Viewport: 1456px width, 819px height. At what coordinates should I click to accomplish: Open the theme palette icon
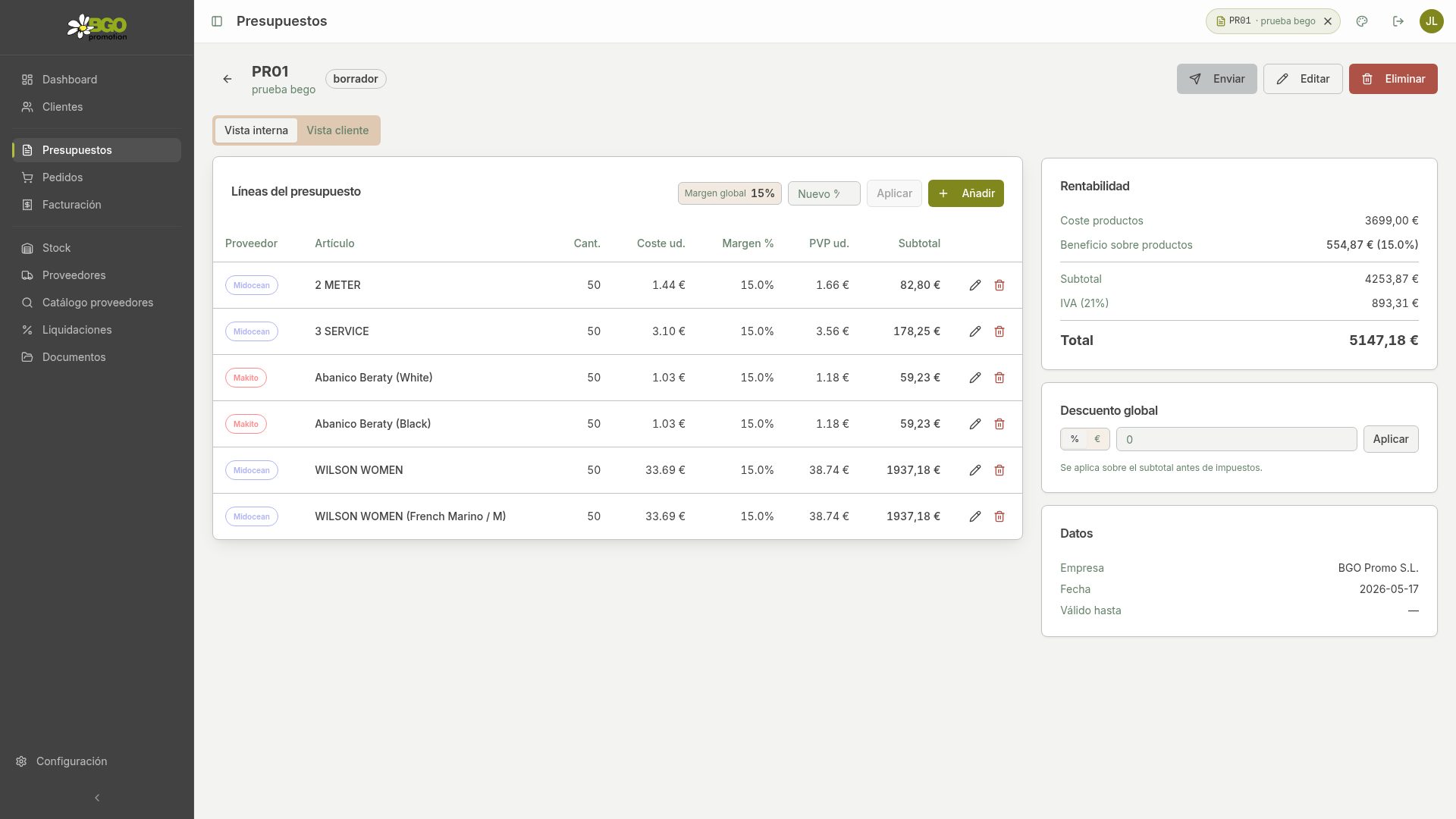click(1362, 21)
